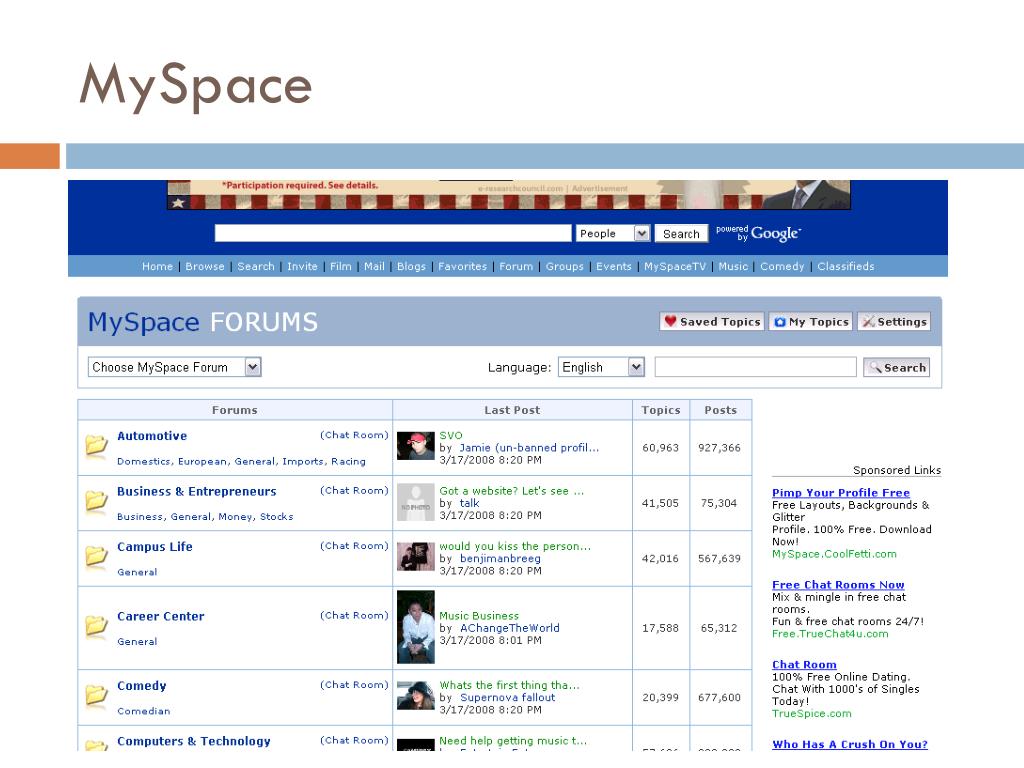
Task: Open Pimp Your Profile Free ad
Action: [x=840, y=493]
